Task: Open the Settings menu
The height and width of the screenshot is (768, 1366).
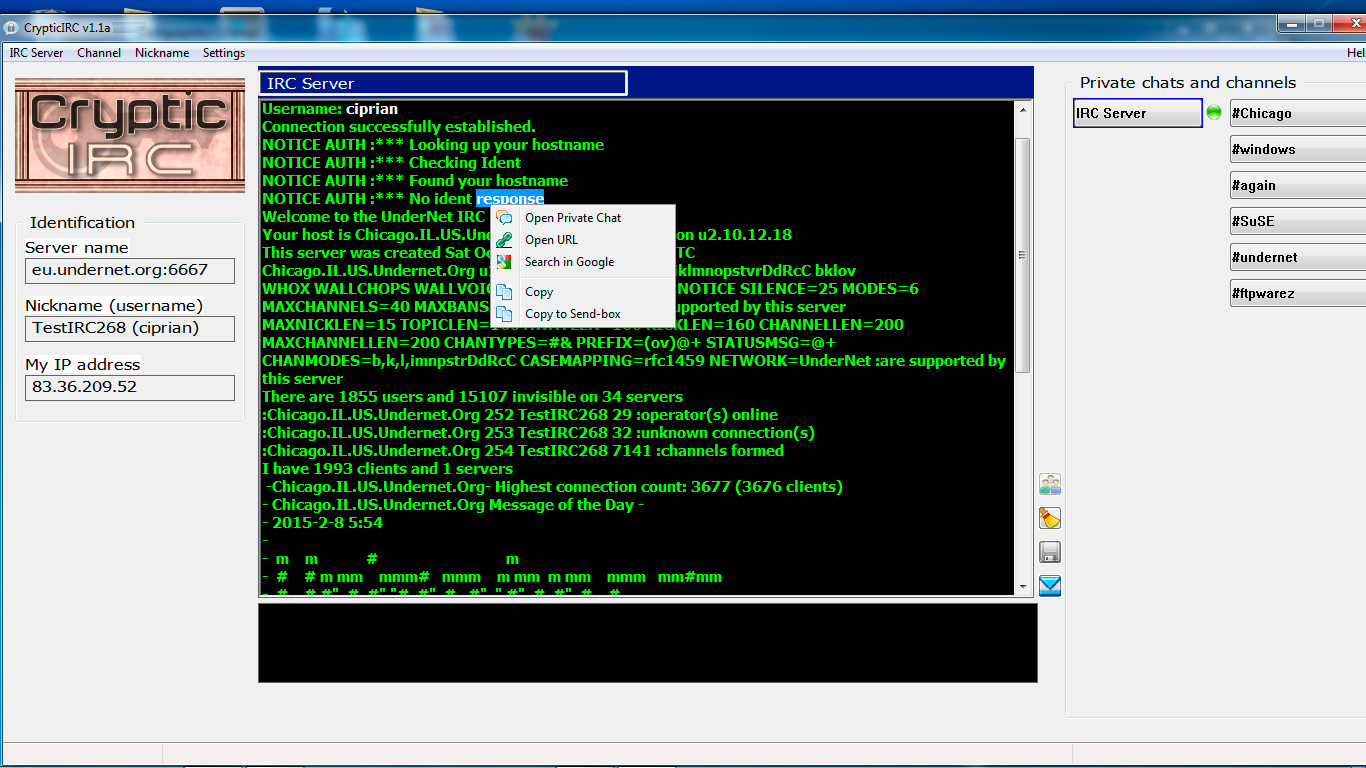Action: click(x=224, y=53)
